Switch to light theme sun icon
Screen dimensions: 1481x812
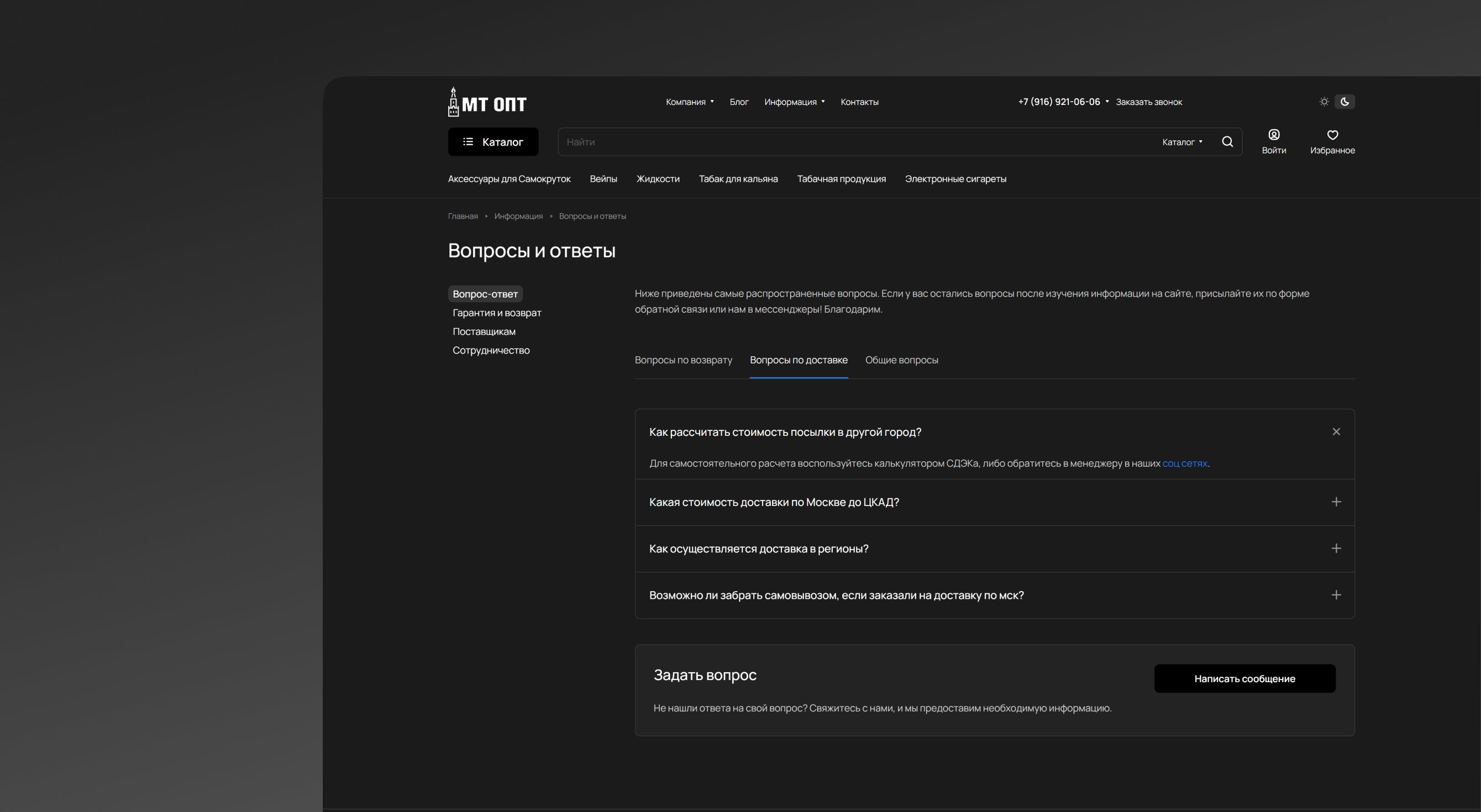[x=1324, y=102]
